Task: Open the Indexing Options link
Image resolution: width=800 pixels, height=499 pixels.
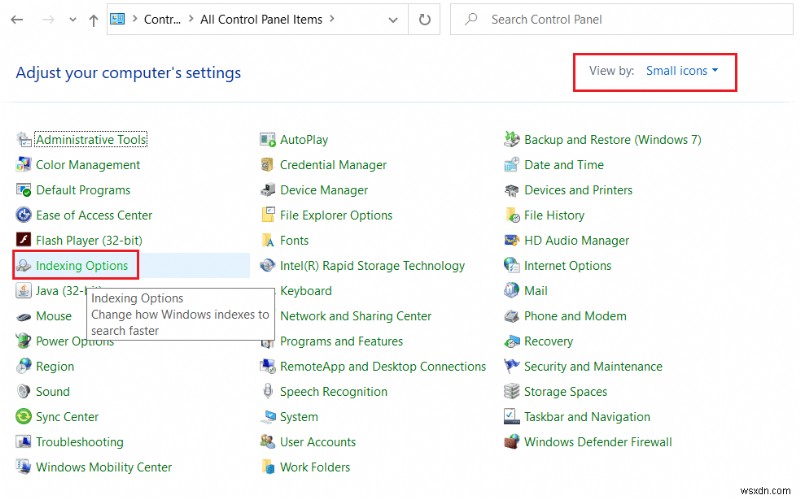Action: [x=82, y=266]
